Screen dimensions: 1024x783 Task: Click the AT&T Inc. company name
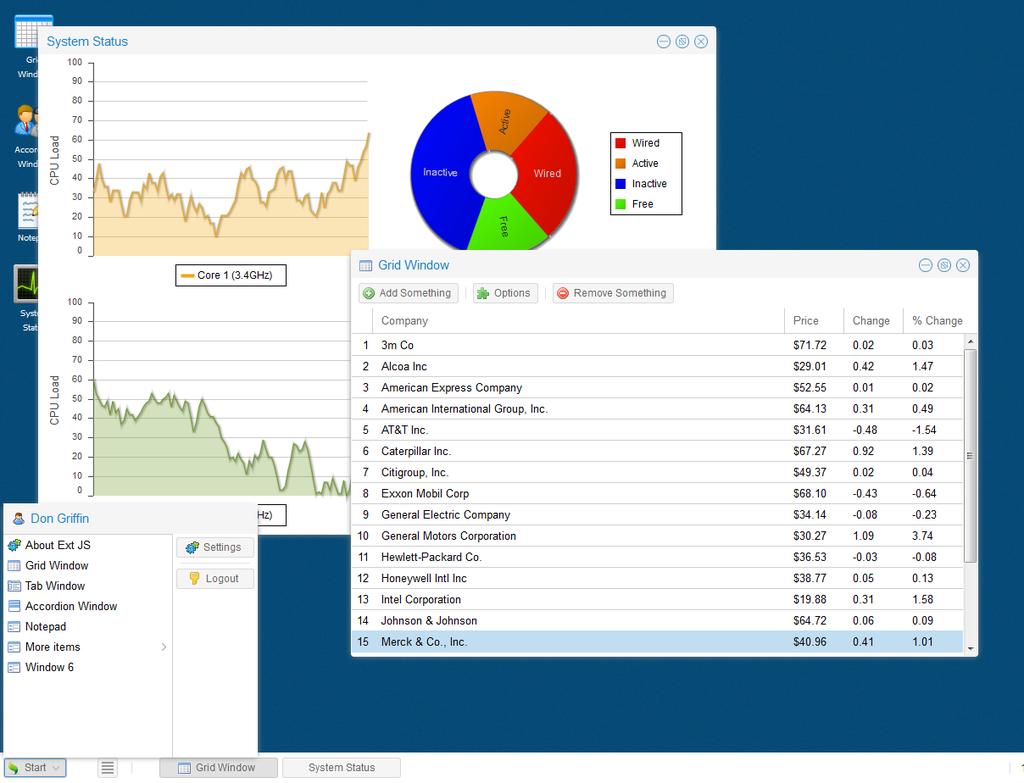click(x=405, y=430)
